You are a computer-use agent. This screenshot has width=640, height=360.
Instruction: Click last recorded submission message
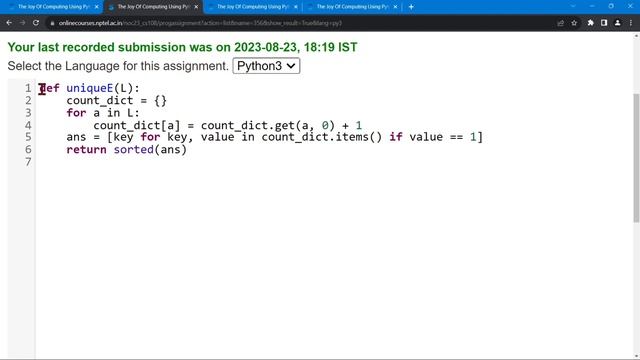pos(182,47)
